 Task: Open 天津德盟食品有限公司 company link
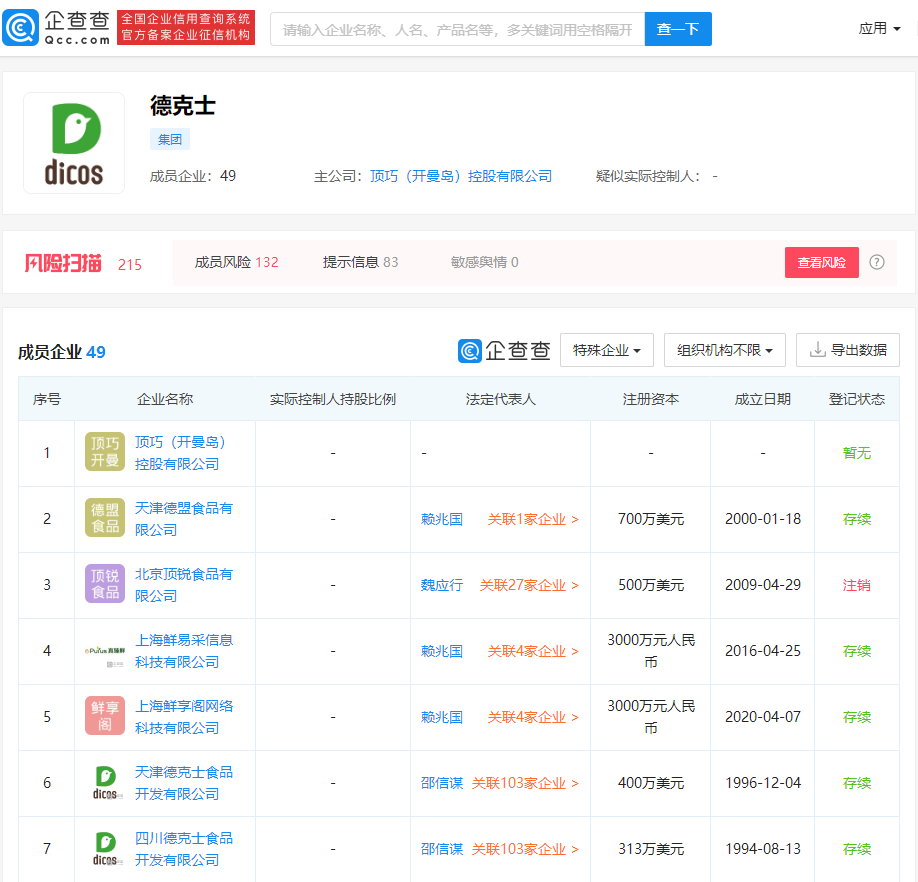pyautogui.click(x=184, y=519)
